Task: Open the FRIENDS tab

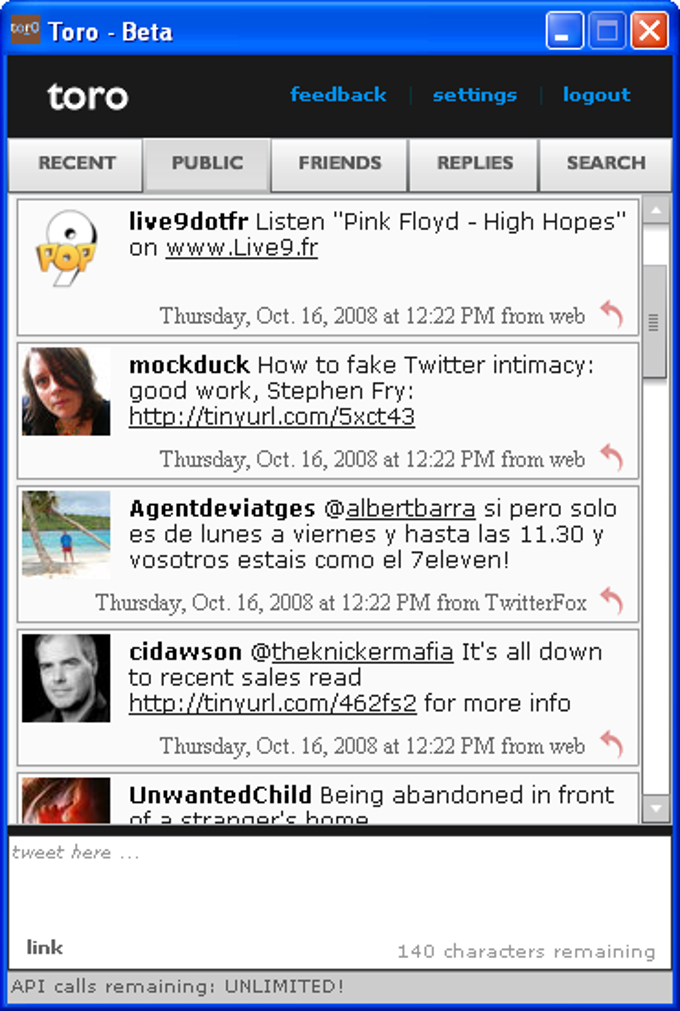Action: (340, 164)
